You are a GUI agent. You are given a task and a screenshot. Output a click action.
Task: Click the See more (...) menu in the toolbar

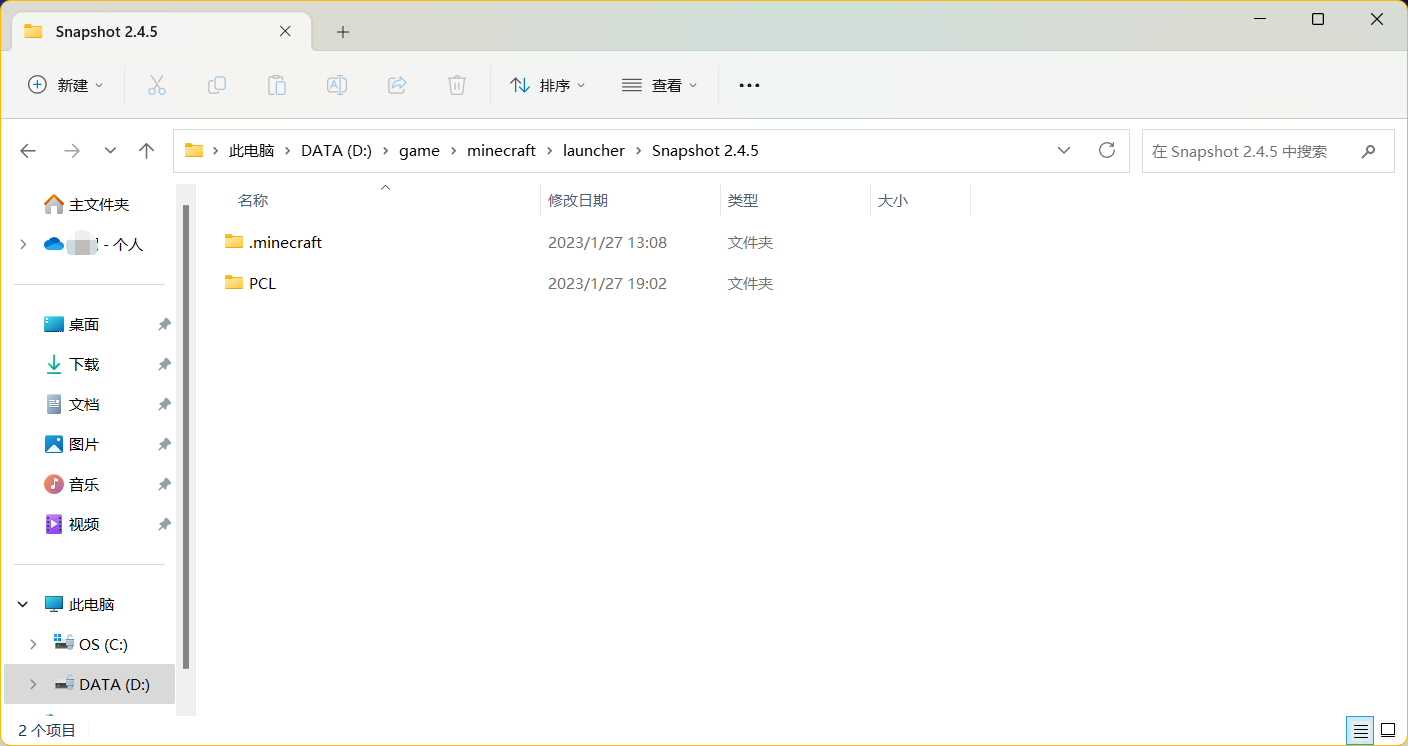pos(749,85)
